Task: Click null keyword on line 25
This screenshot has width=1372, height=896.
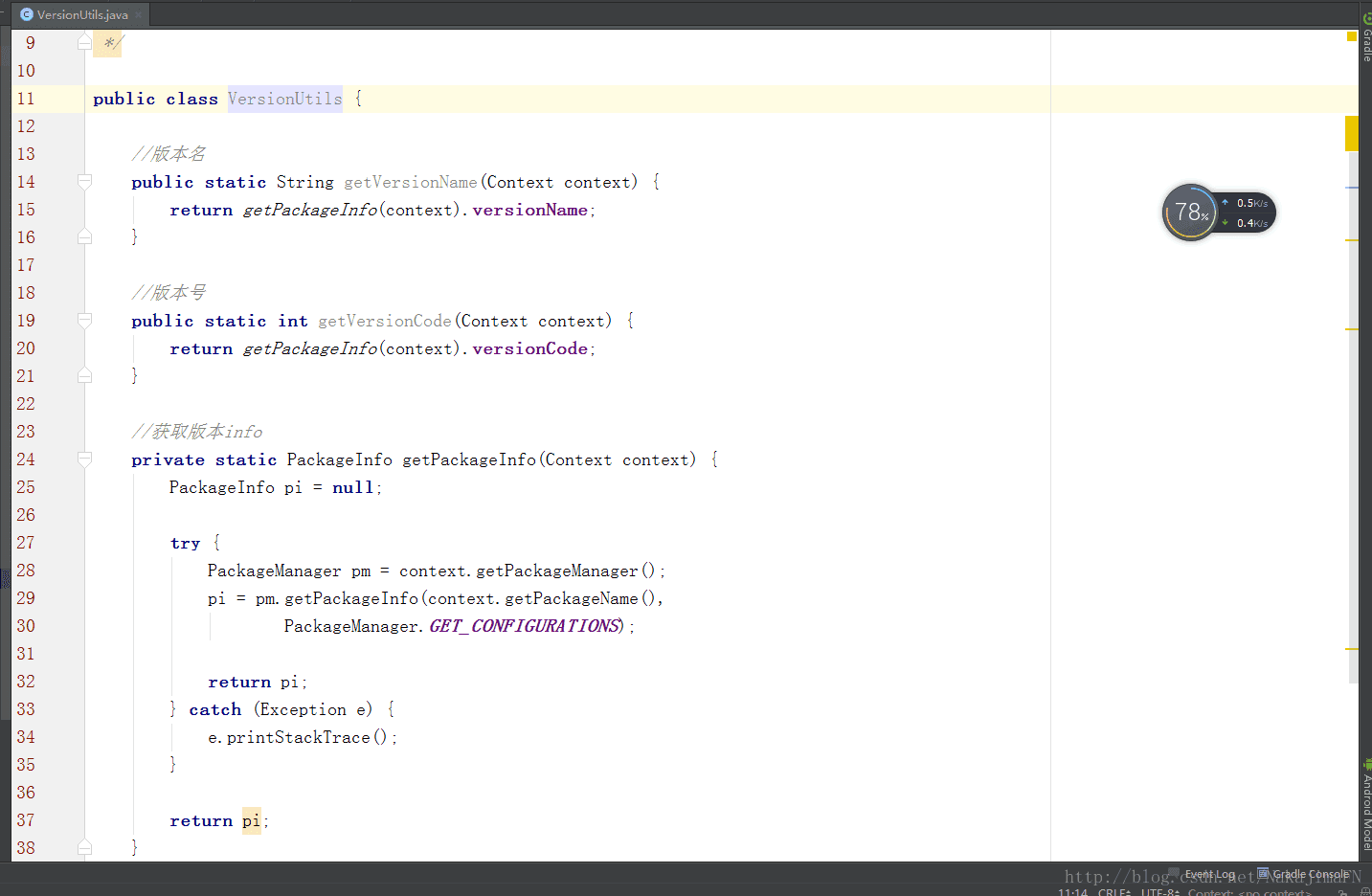Action: tap(352, 487)
